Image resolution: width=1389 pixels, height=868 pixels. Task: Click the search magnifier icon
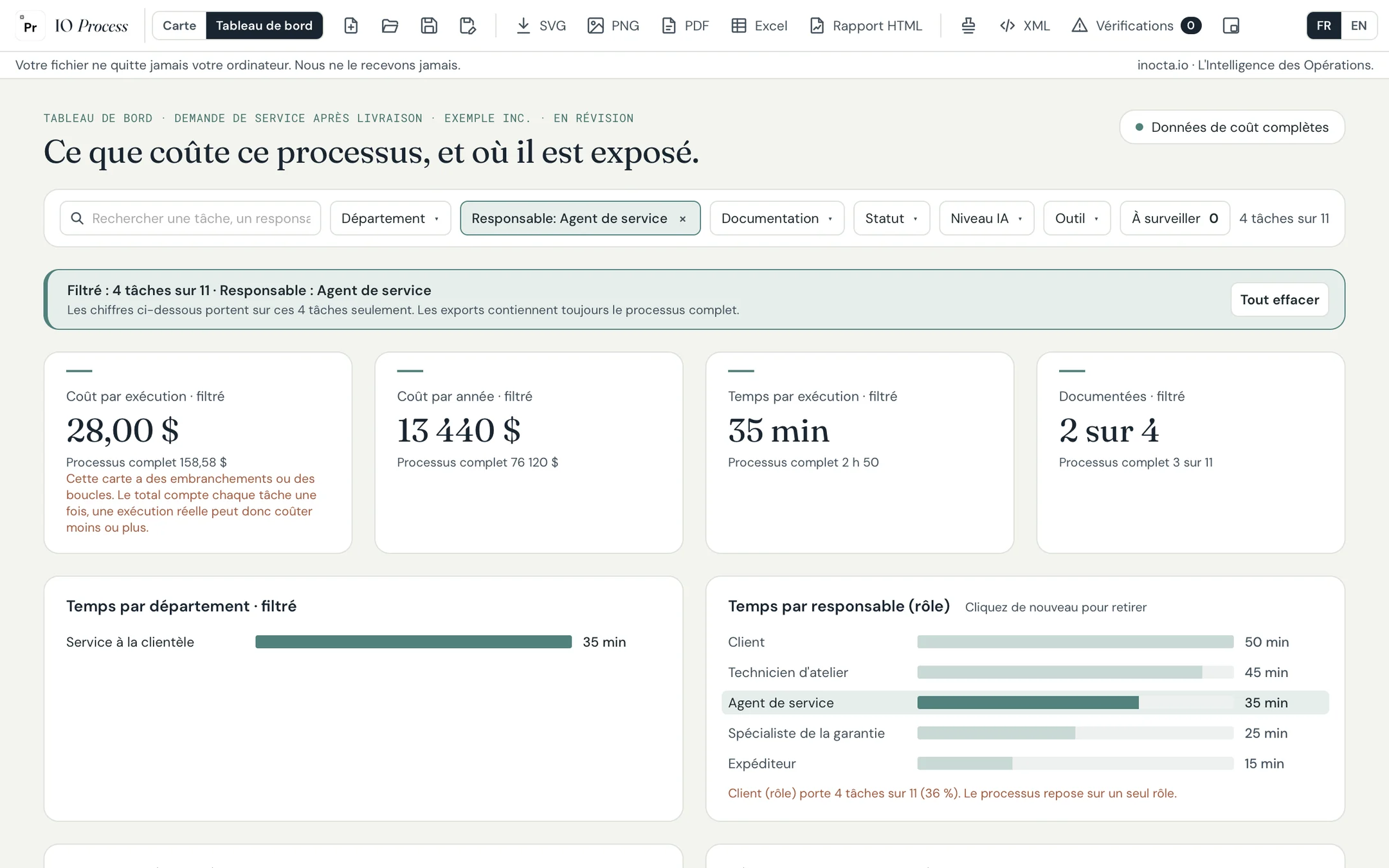coord(77,218)
